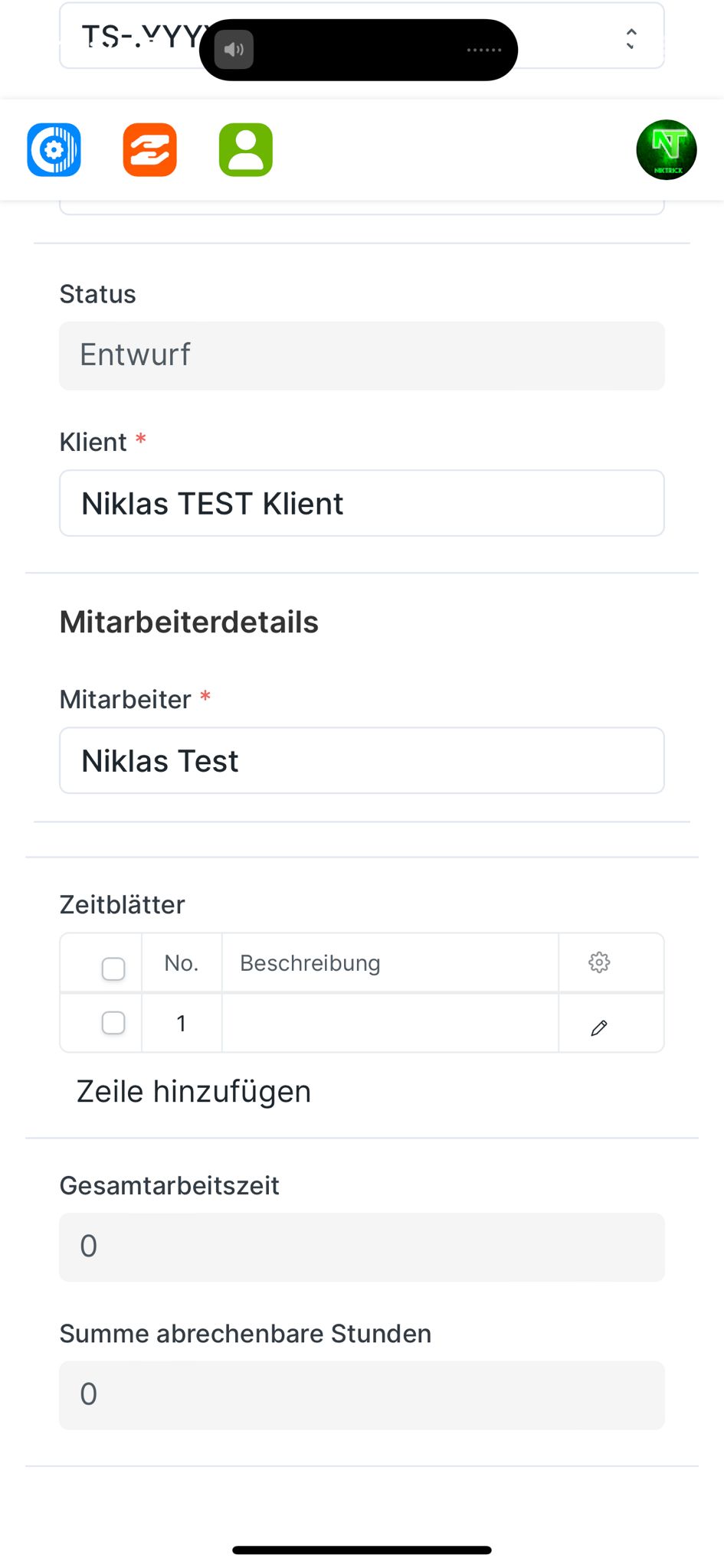Open the Mitarbeiter field showing Niklas Test
724x1568 pixels.
362,760
